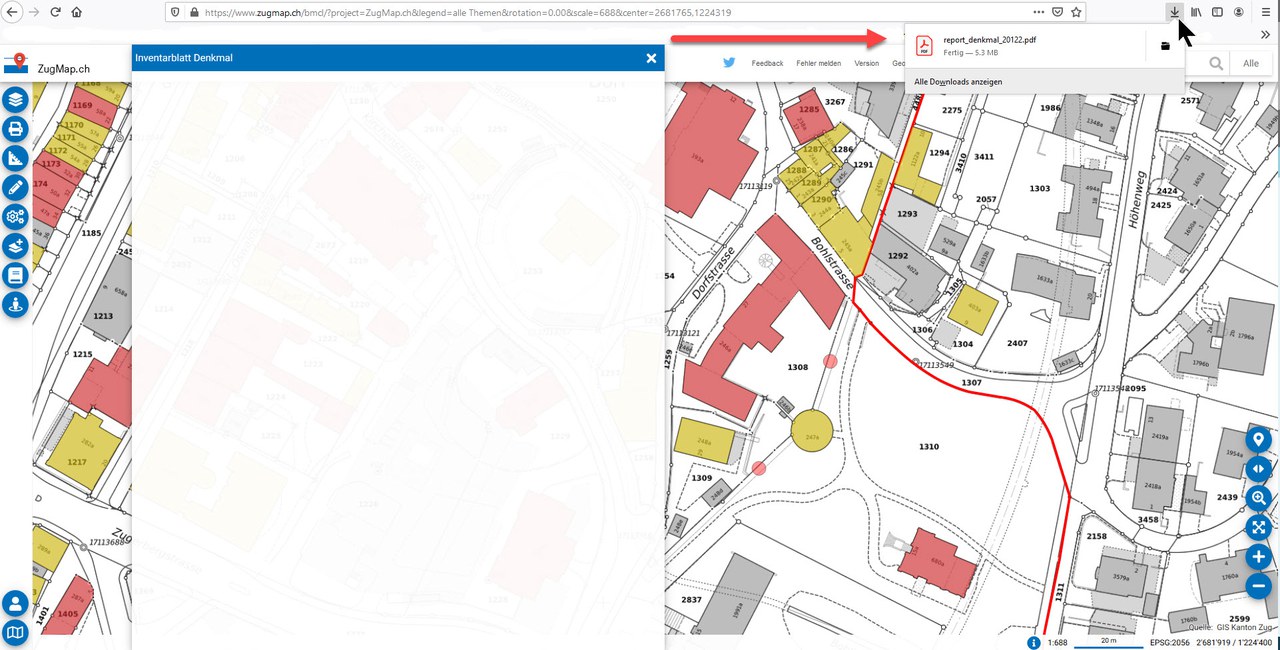Click the 1:688 scale value

[1057, 642]
